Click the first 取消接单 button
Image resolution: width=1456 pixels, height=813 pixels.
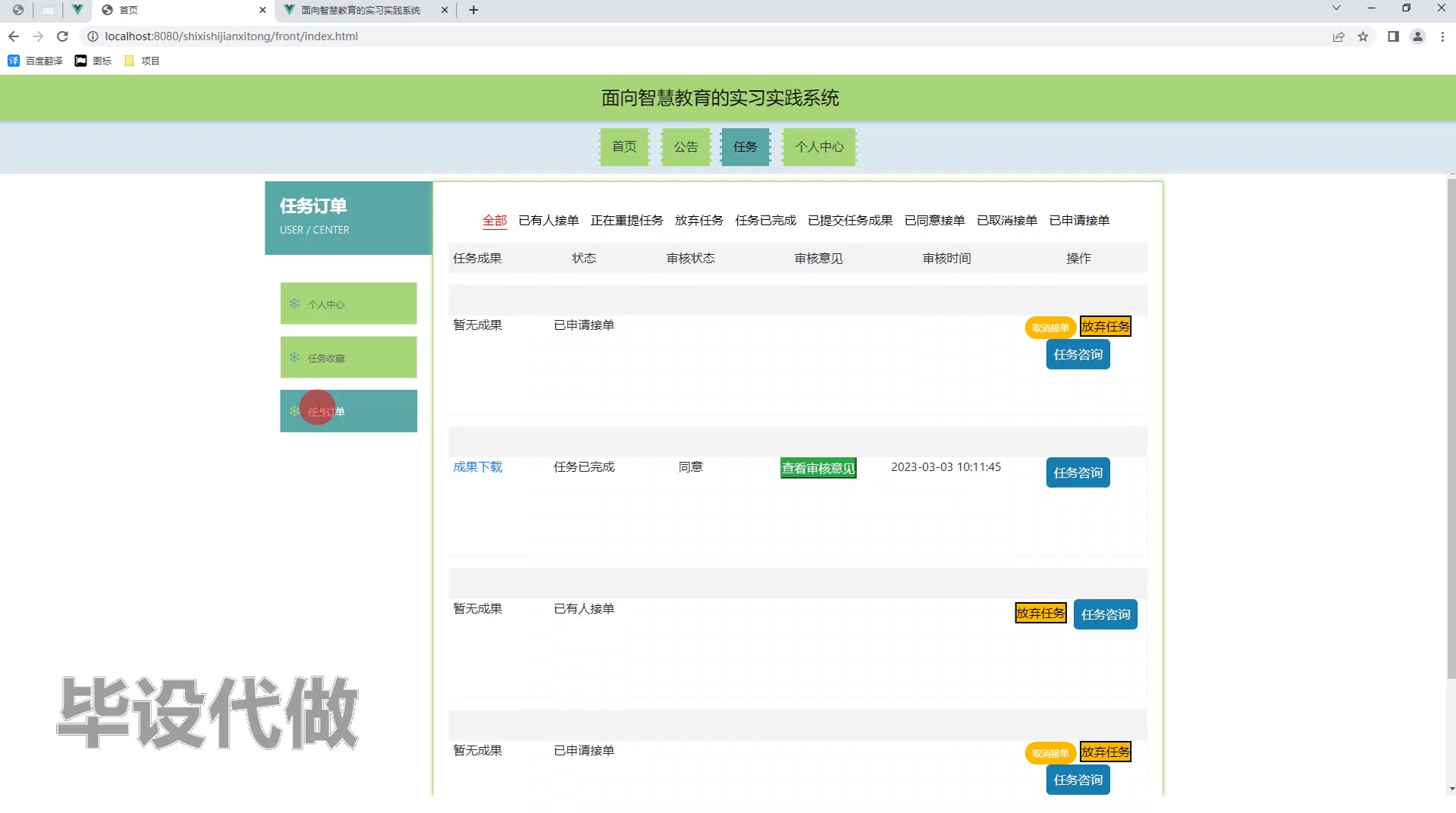1050,328
